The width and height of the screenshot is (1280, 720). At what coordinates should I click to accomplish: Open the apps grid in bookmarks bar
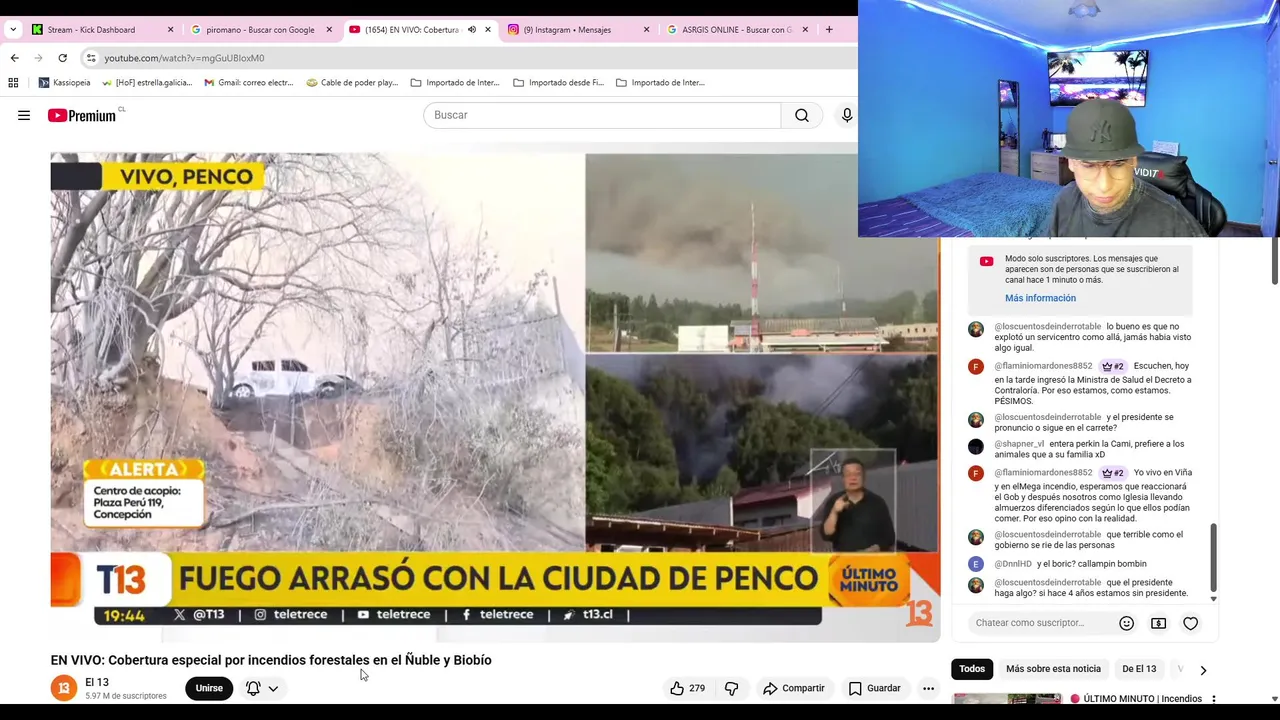click(13, 83)
